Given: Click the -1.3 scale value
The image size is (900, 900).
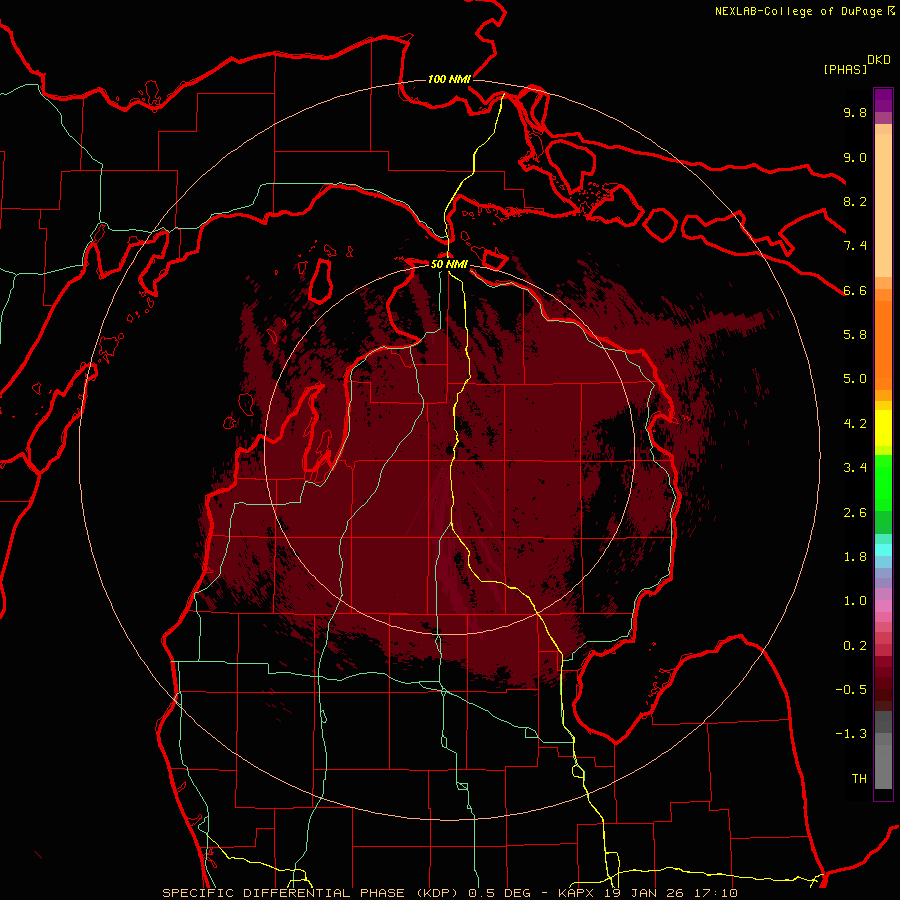Looking at the screenshot, I should tap(851, 734).
